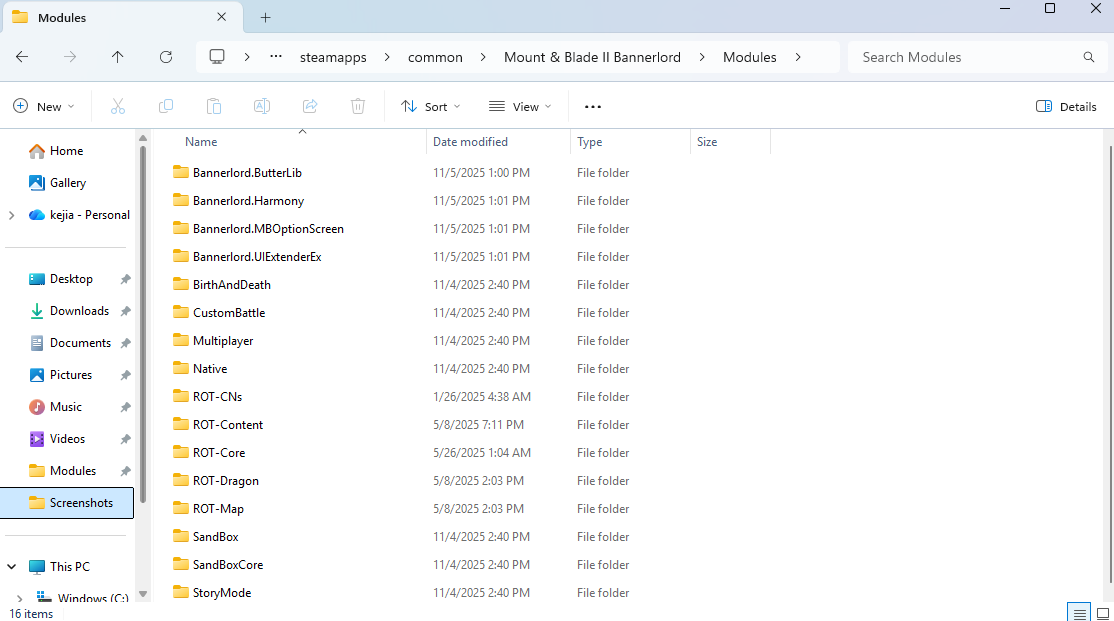Image resolution: width=1114 pixels, height=621 pixels.
Task: Click the Rename icon in toolbar
Action: coord(262,106)
